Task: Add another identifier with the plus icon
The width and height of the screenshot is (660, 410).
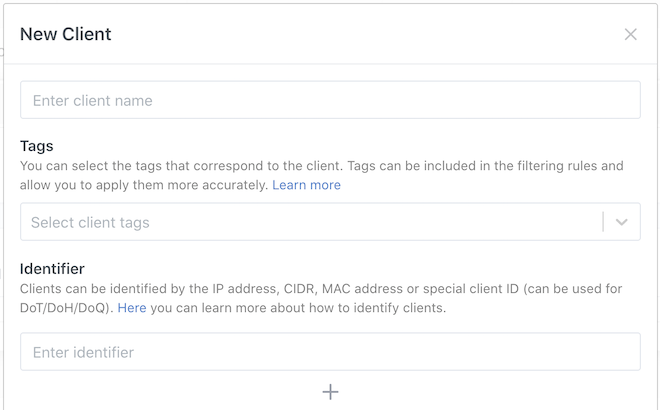Action: 330,392
